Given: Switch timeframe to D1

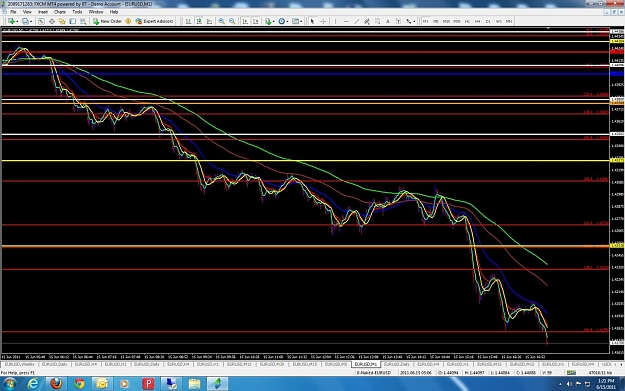Looking at the screenshot, I should [x=488, y=21].
